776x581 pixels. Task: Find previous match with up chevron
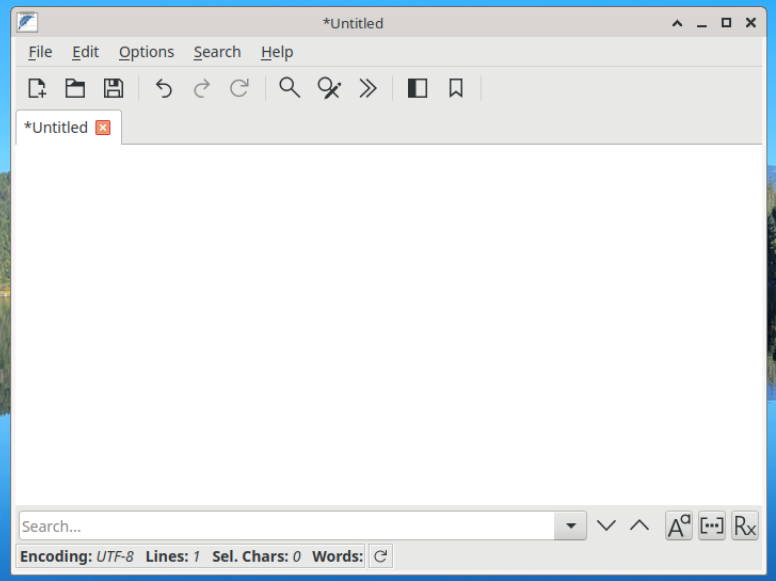[x=639, y=526]
